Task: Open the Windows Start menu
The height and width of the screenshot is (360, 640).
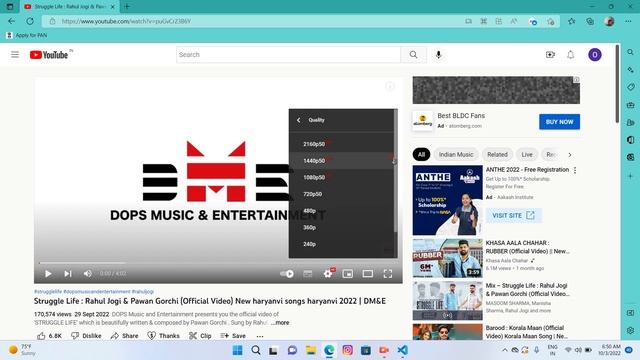Action: (237, 350)
